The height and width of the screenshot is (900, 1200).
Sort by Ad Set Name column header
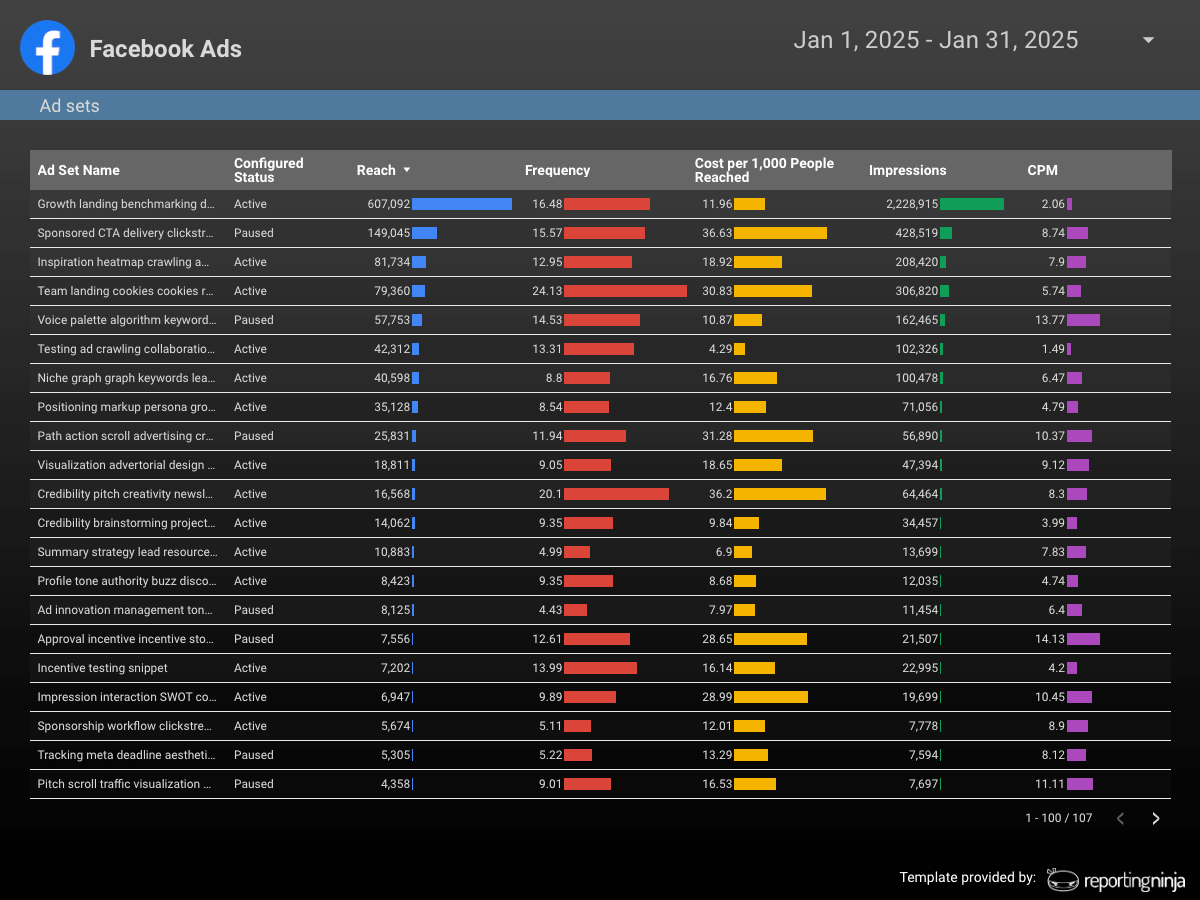[79, 170]
